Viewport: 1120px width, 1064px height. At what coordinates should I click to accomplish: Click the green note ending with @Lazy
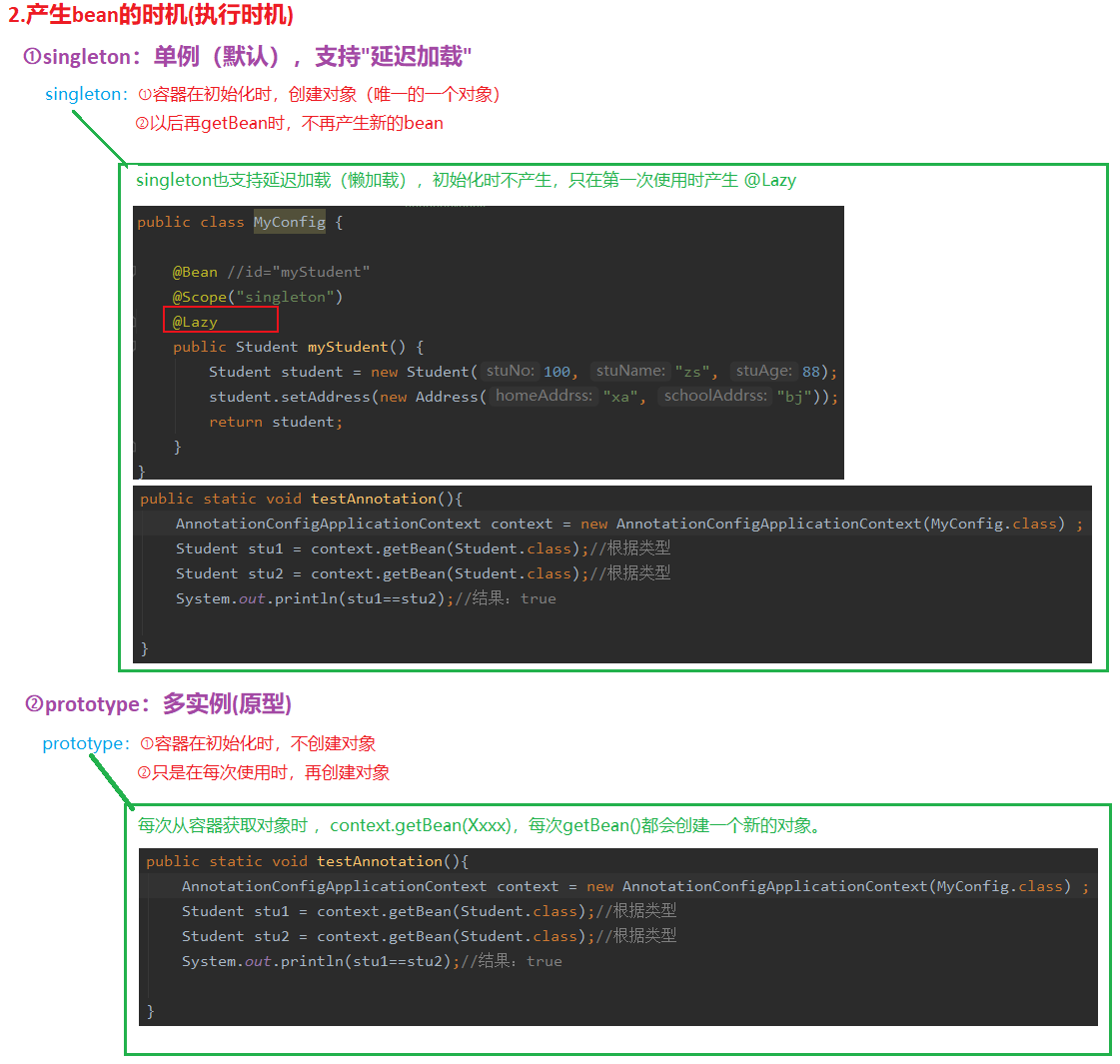click(466, 181)
